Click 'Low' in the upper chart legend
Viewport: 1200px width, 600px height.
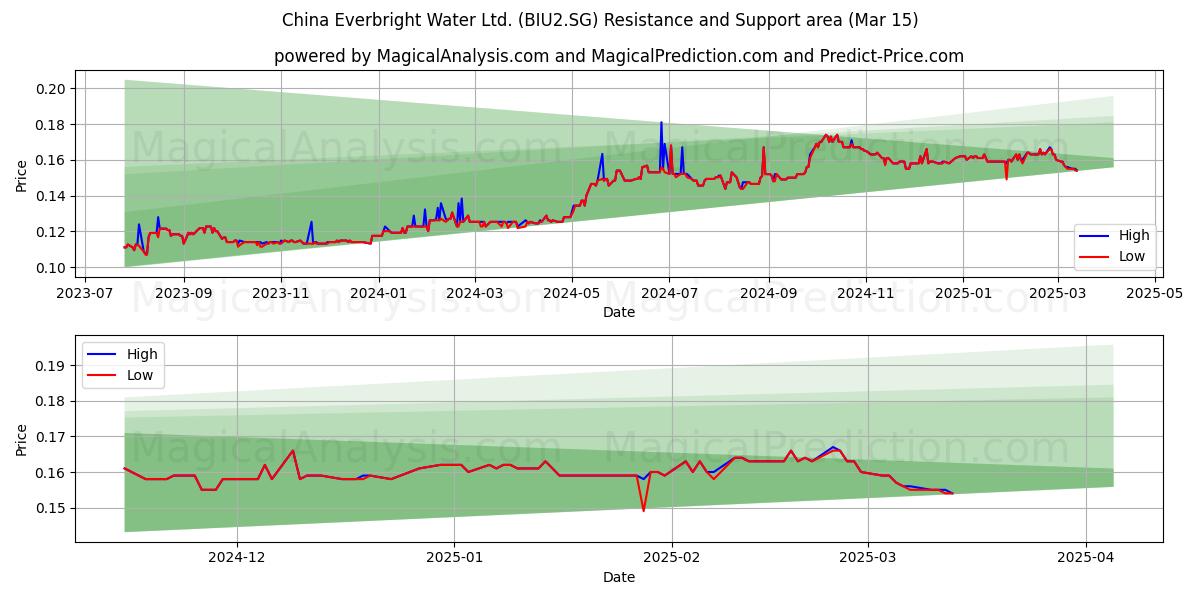[x=1132, y=256]
